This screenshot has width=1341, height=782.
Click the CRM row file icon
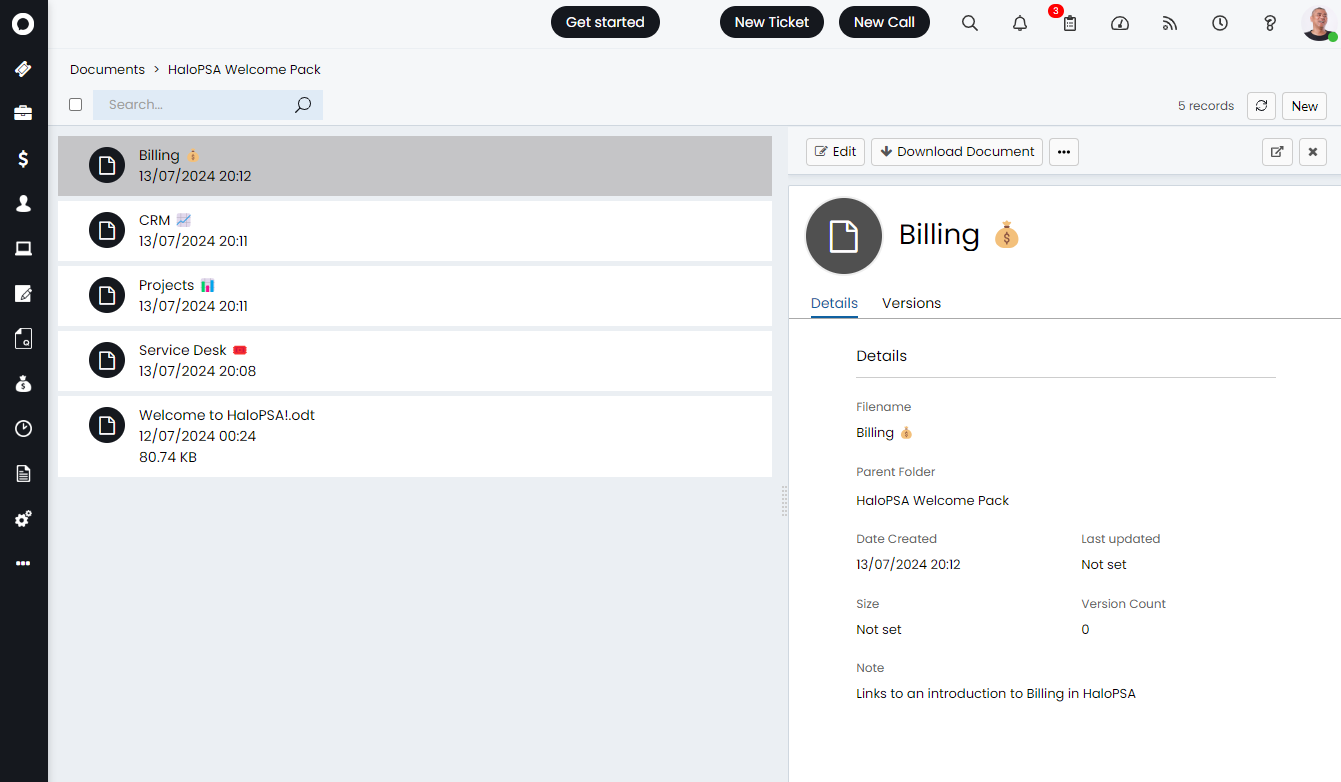[107, 230]
